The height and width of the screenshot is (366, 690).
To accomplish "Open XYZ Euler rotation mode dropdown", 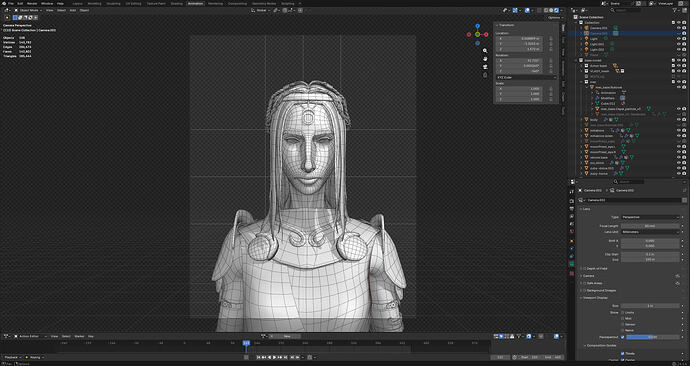I will (525, 77).
